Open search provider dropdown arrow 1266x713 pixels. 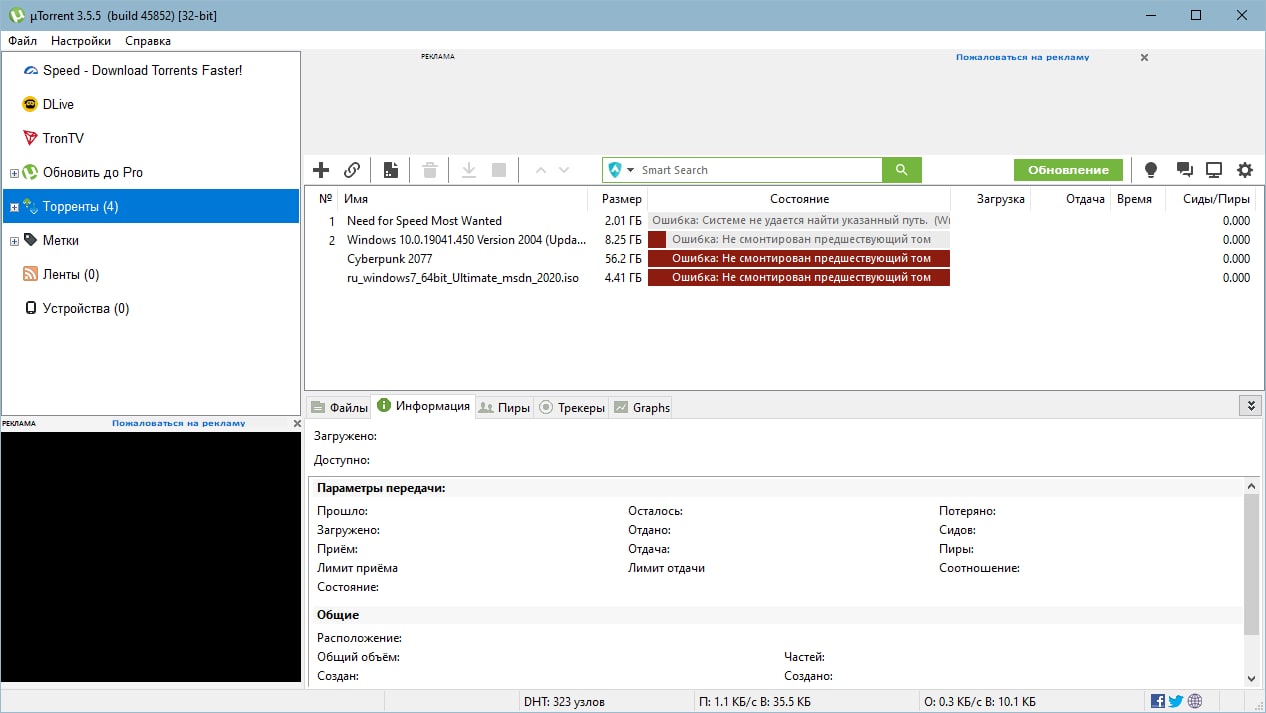(x=631, y=170)
